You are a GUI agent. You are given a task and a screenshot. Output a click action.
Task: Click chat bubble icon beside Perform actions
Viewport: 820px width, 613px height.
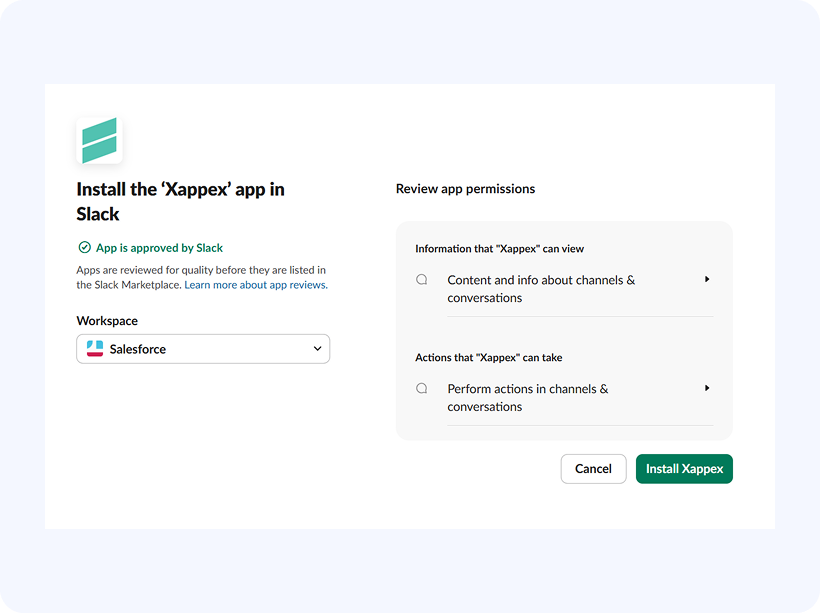(x=422, y=388)
